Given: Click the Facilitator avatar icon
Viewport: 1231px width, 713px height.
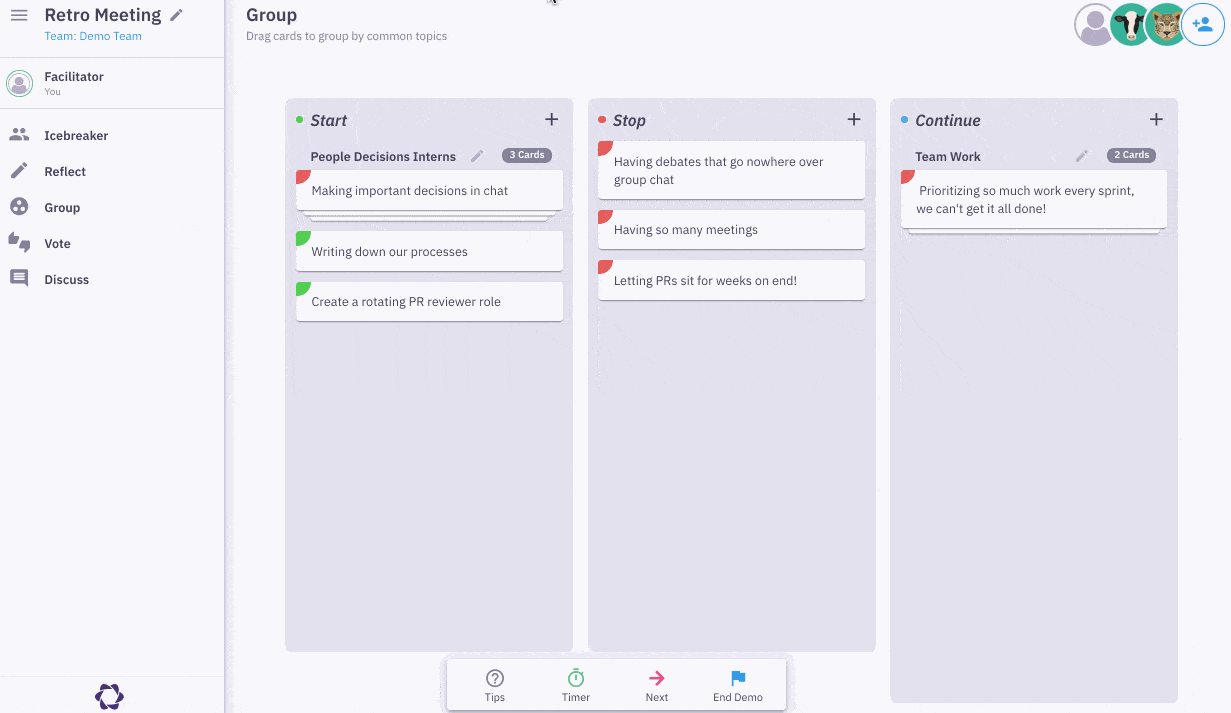Looking at the screenshot, I should pos(20,84).
